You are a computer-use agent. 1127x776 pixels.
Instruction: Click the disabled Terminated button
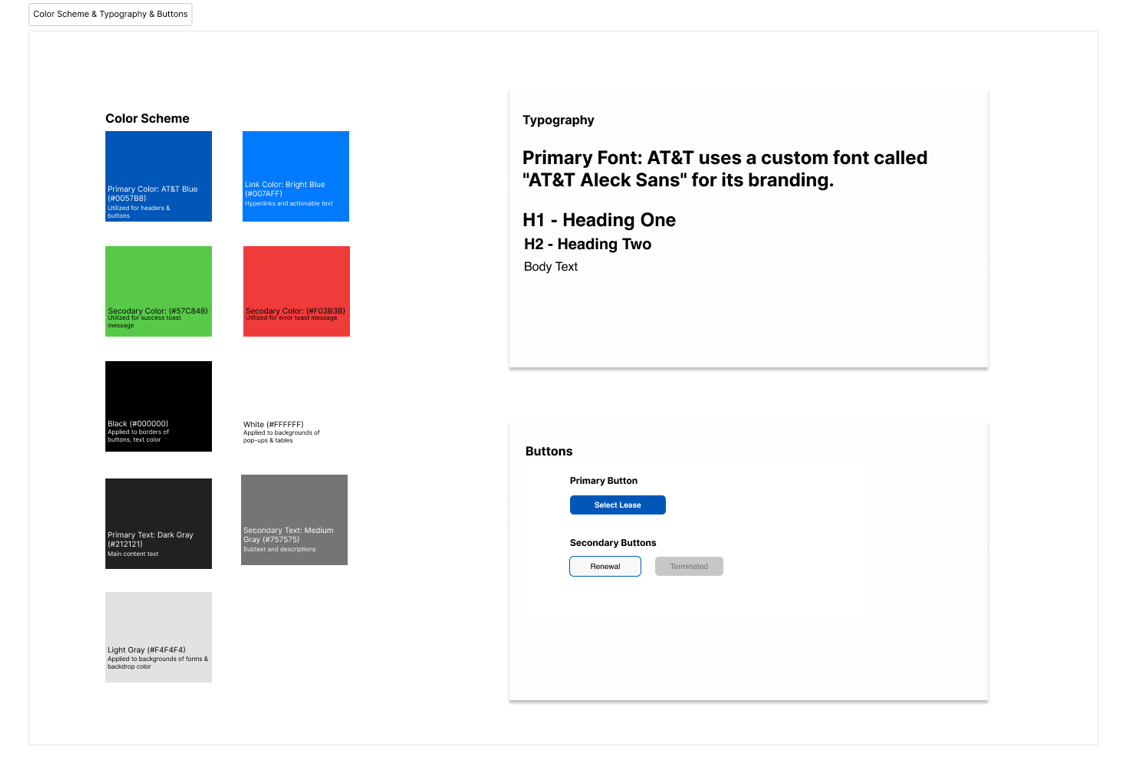pos(689,566)
